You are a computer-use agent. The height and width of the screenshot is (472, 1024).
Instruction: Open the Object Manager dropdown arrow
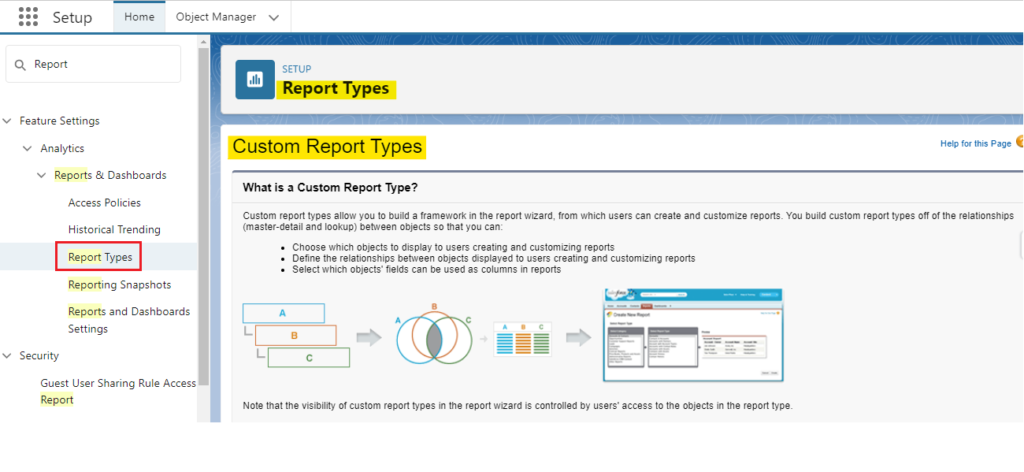click(273, 17)
